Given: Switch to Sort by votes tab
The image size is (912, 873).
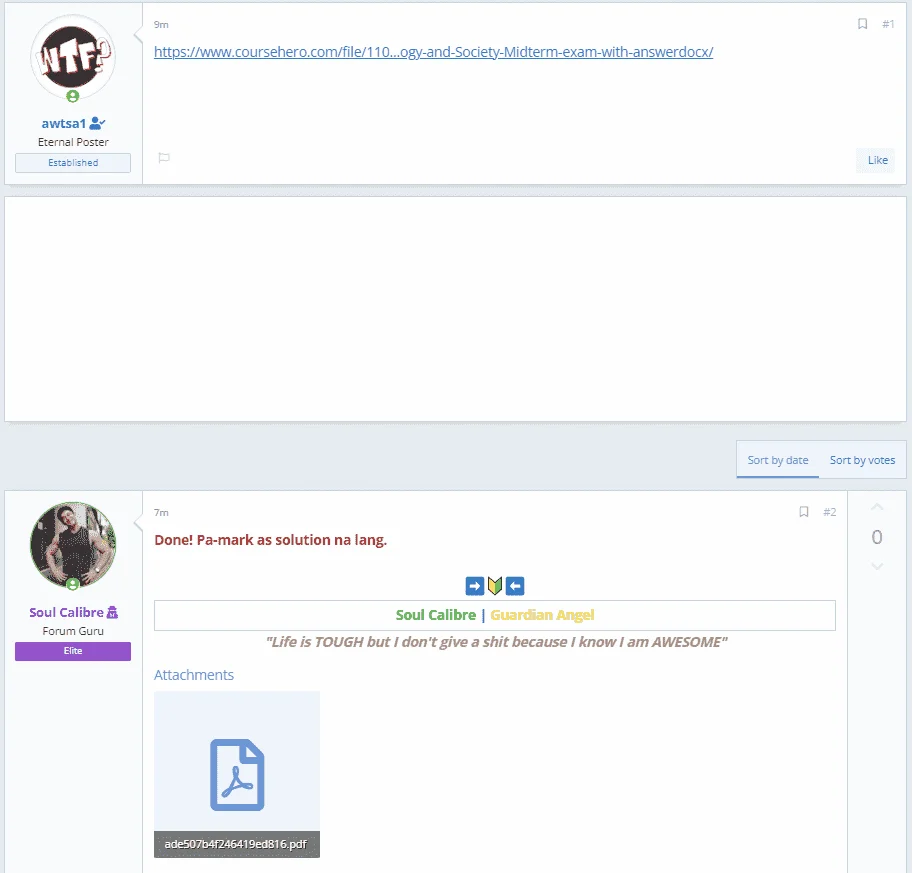Looking at the screenshot, I should 862,460.
